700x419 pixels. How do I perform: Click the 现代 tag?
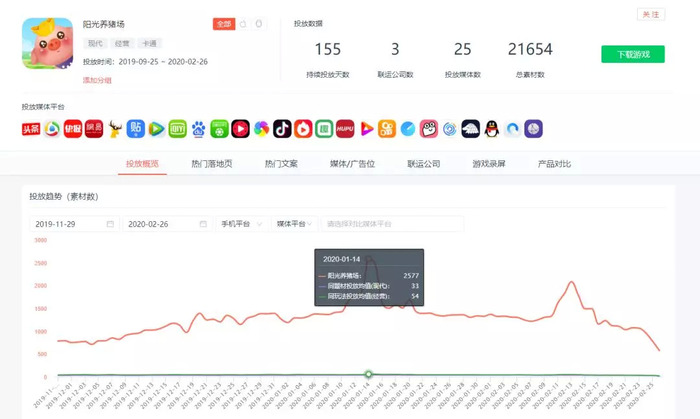point(95,43)
